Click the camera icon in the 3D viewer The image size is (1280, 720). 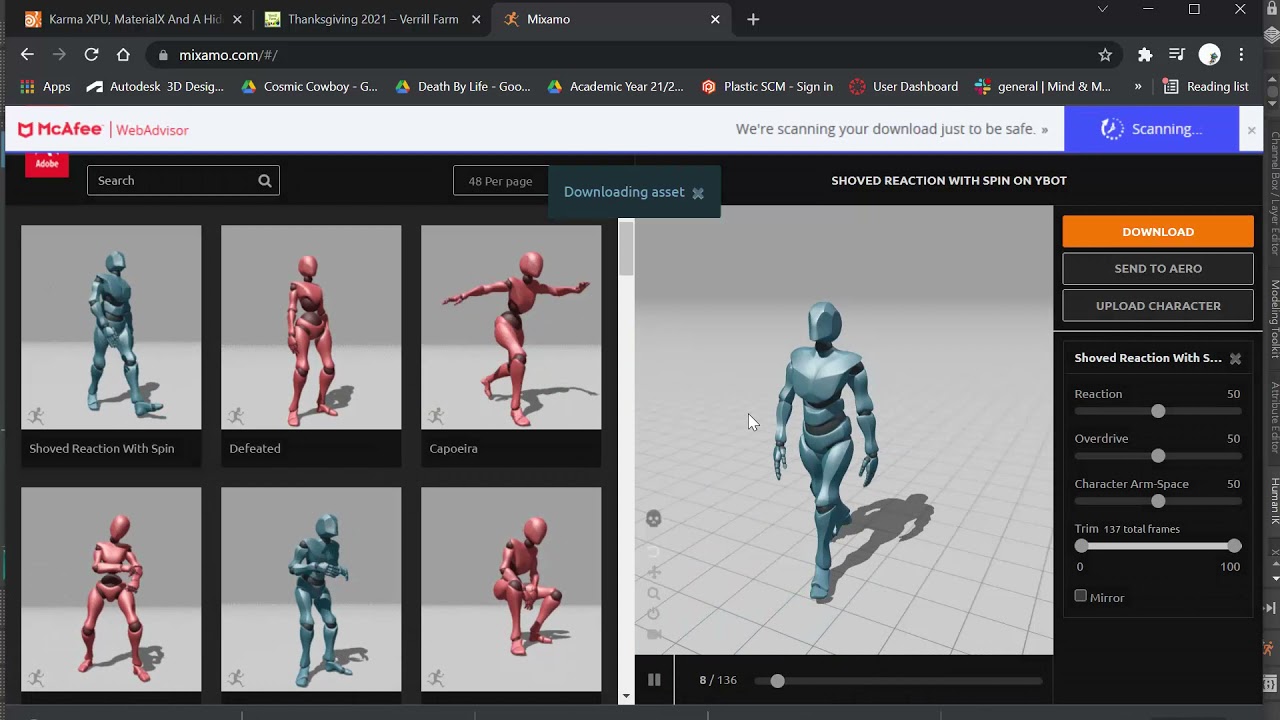coord(653,634)
